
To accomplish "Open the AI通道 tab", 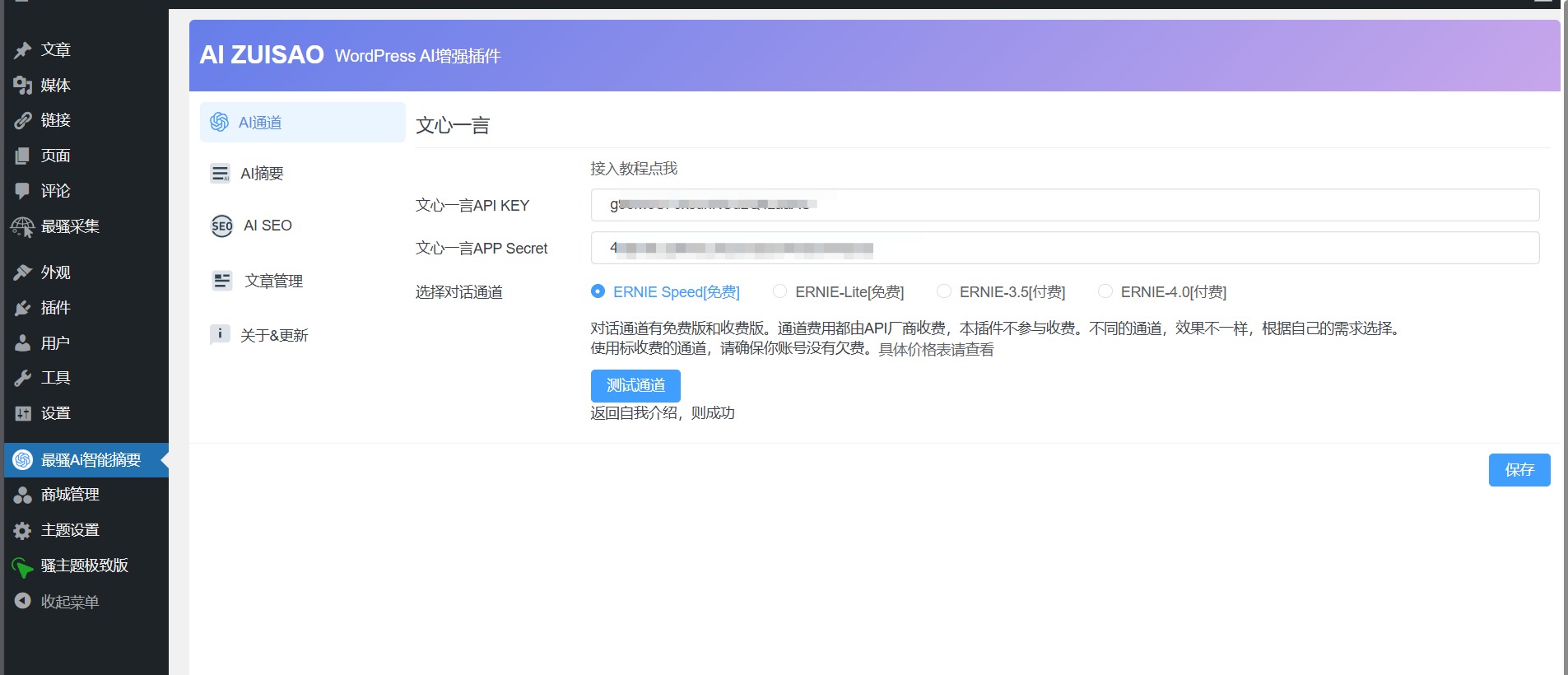I will point(303,123).
